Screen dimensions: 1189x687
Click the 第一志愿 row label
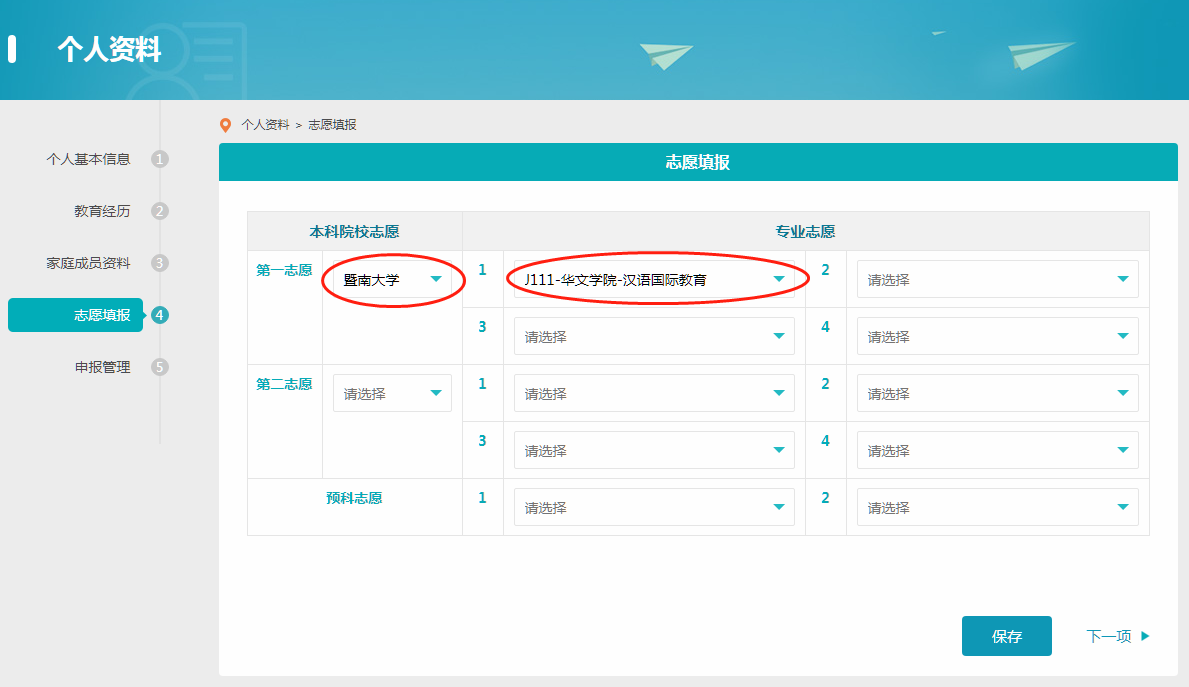(284, 270)
